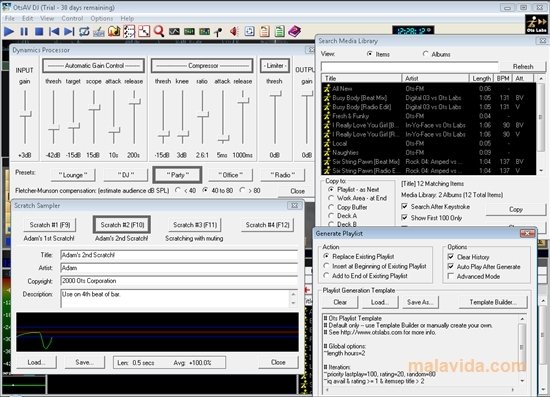Open the Edit menu
Image resolution: width=550 pixels, height=397 pixels.
click(x=27, y=18)
